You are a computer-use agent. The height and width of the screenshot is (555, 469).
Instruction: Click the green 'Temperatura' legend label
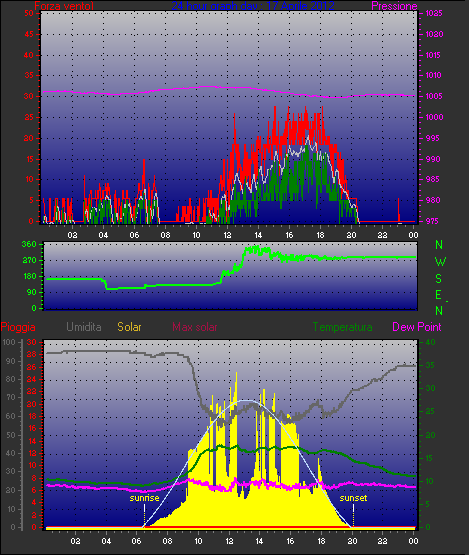343,327
